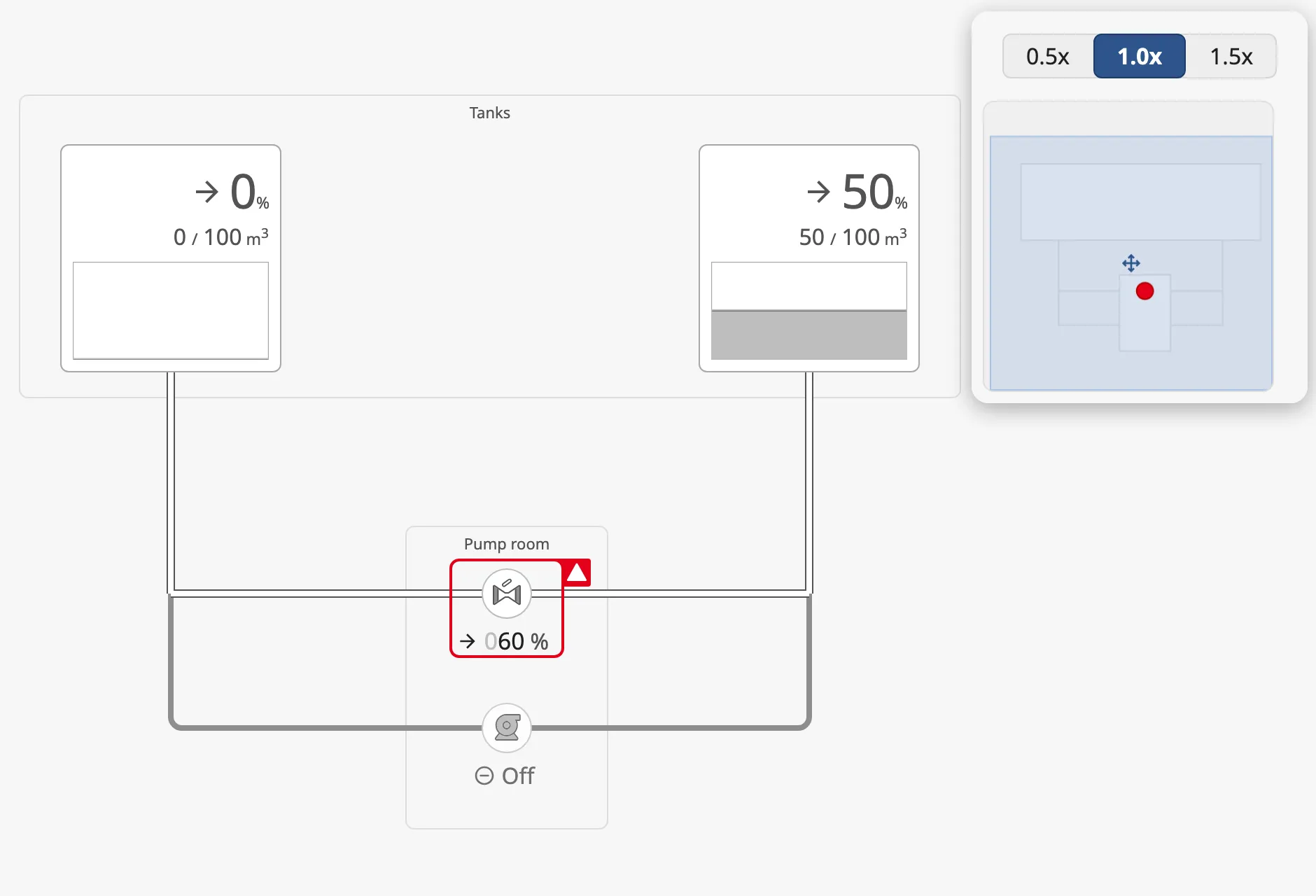1316x896 pixels.
Task: Click the Tanks group title
Action: [x=490, y=113]
